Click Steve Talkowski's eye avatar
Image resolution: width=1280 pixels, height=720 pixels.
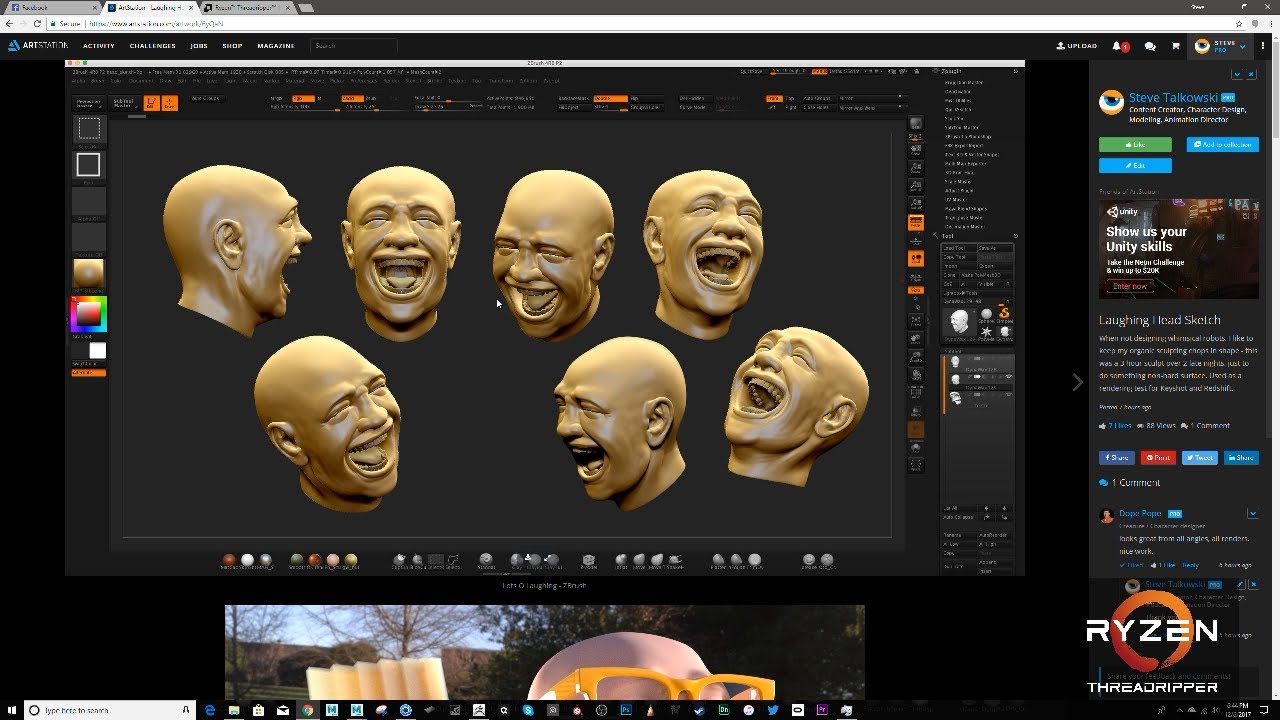1111,102
